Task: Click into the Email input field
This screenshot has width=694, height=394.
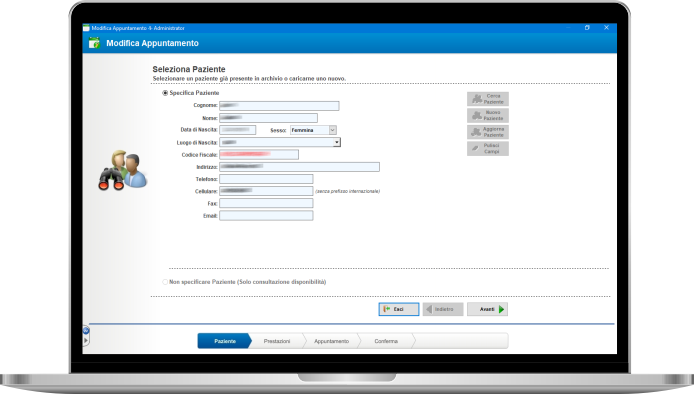Action: 266,216
